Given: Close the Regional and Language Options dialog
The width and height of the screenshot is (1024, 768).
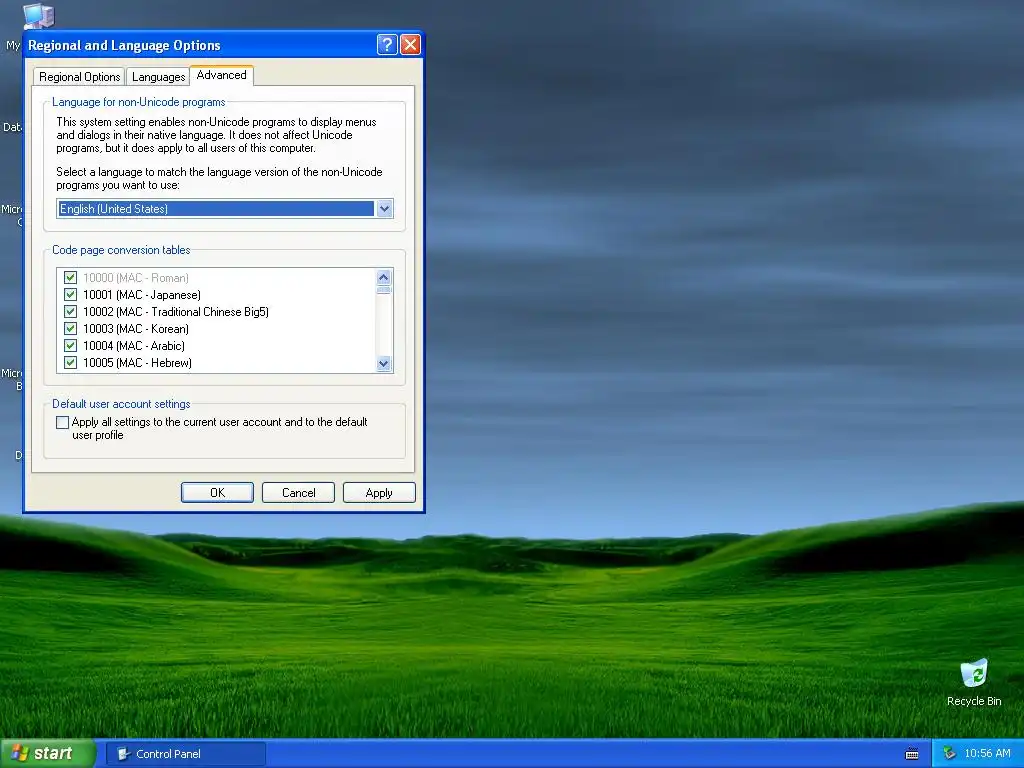Looking at the screenshot, I should click(410, 44).
